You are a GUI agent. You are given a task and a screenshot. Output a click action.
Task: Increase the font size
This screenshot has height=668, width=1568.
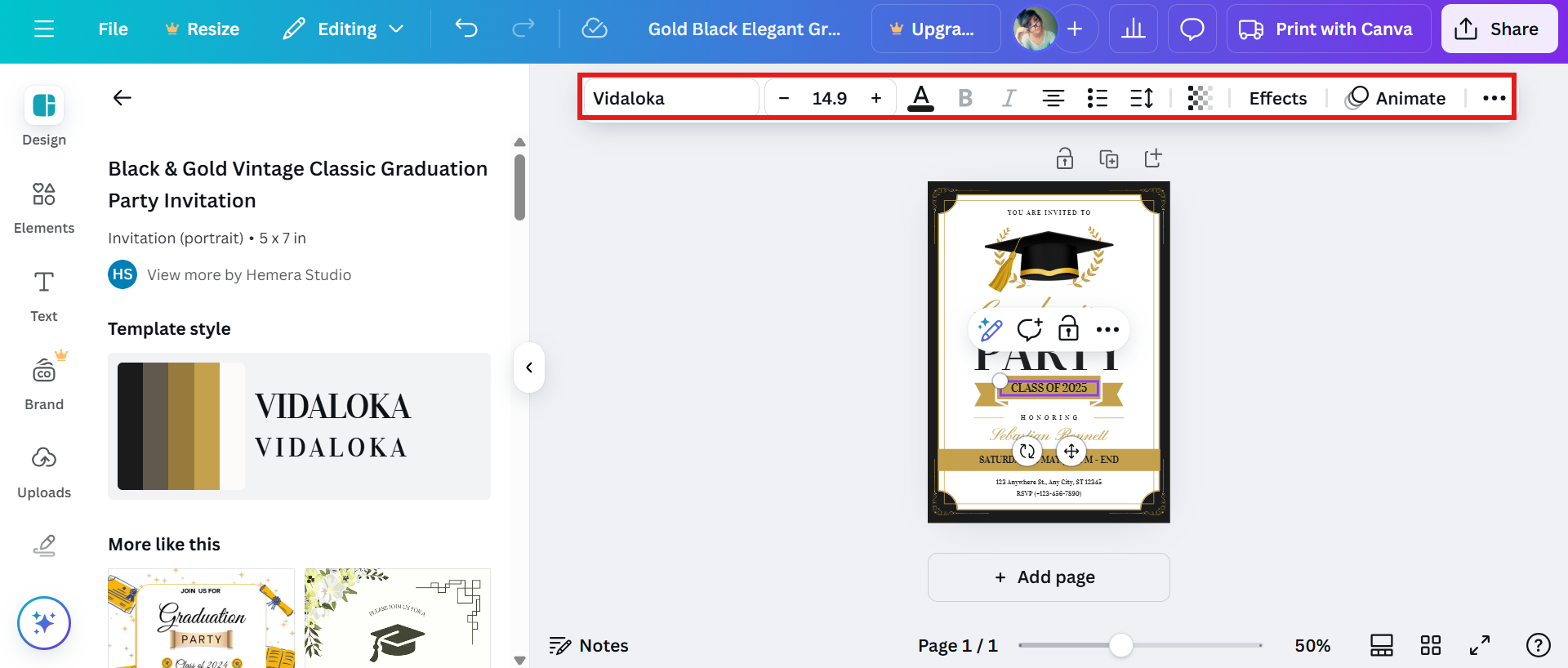876,98
